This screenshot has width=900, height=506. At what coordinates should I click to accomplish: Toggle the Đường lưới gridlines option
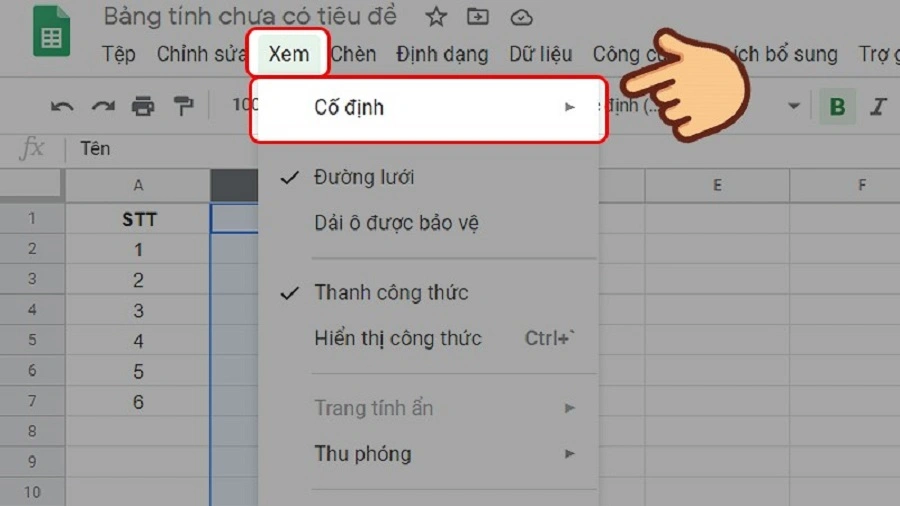(x=428, y=177)
